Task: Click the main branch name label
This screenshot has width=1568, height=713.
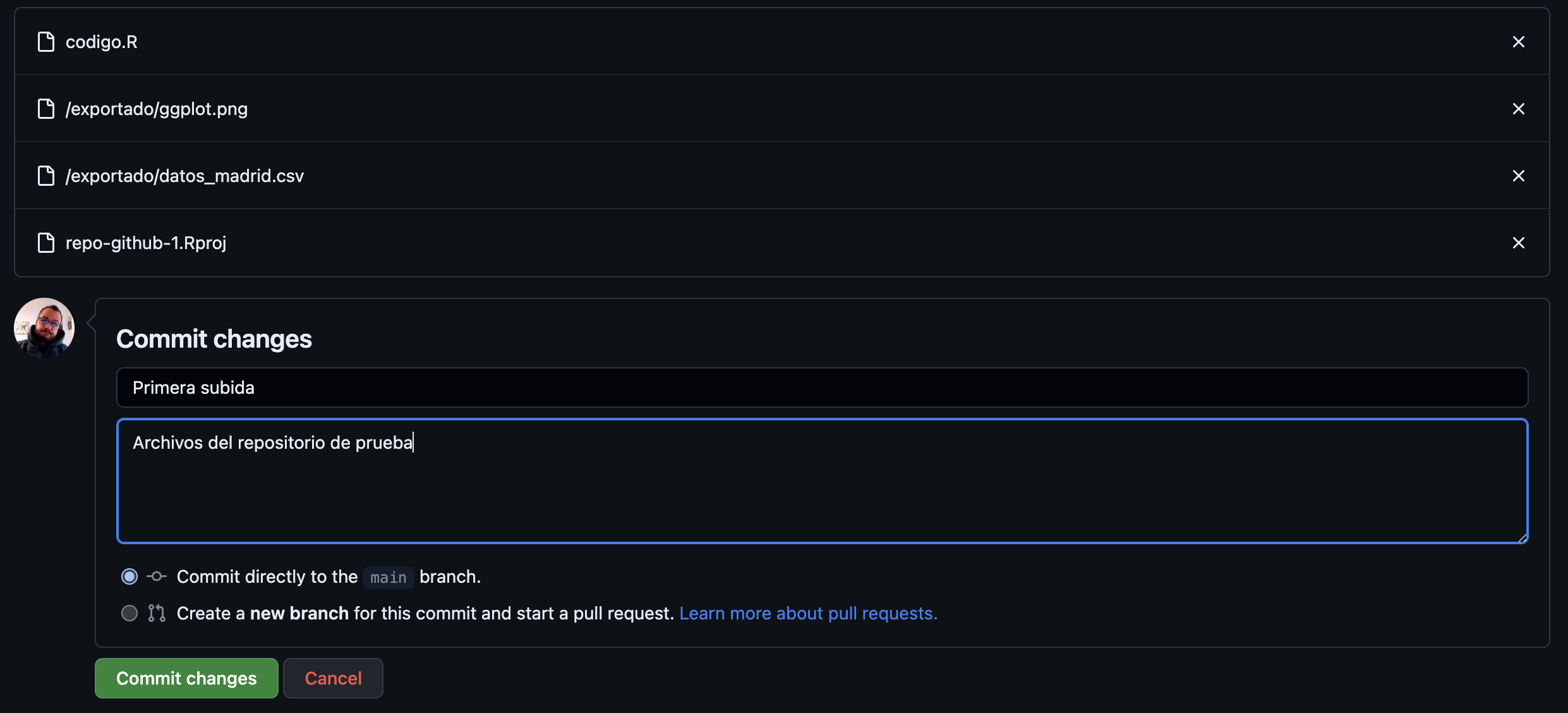Action: (x=388, y=577)
